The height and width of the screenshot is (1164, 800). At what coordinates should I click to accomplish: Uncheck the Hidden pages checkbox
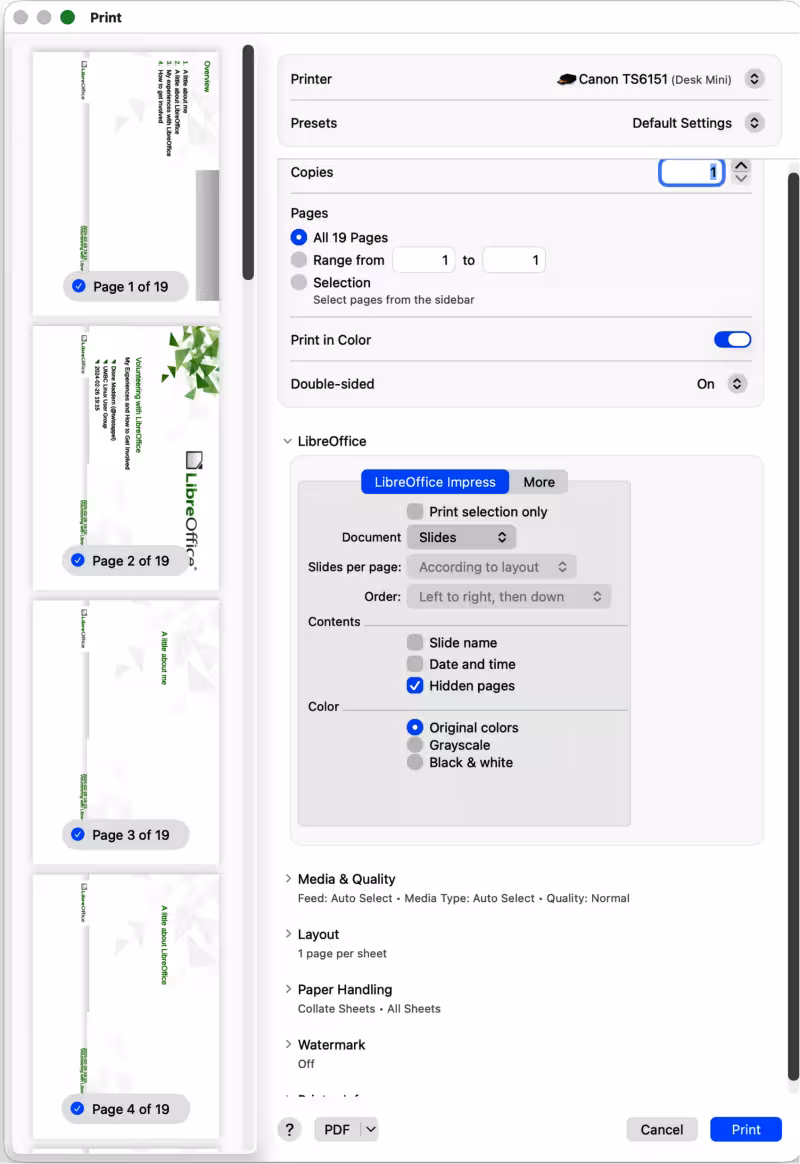[x=415, y=685]
